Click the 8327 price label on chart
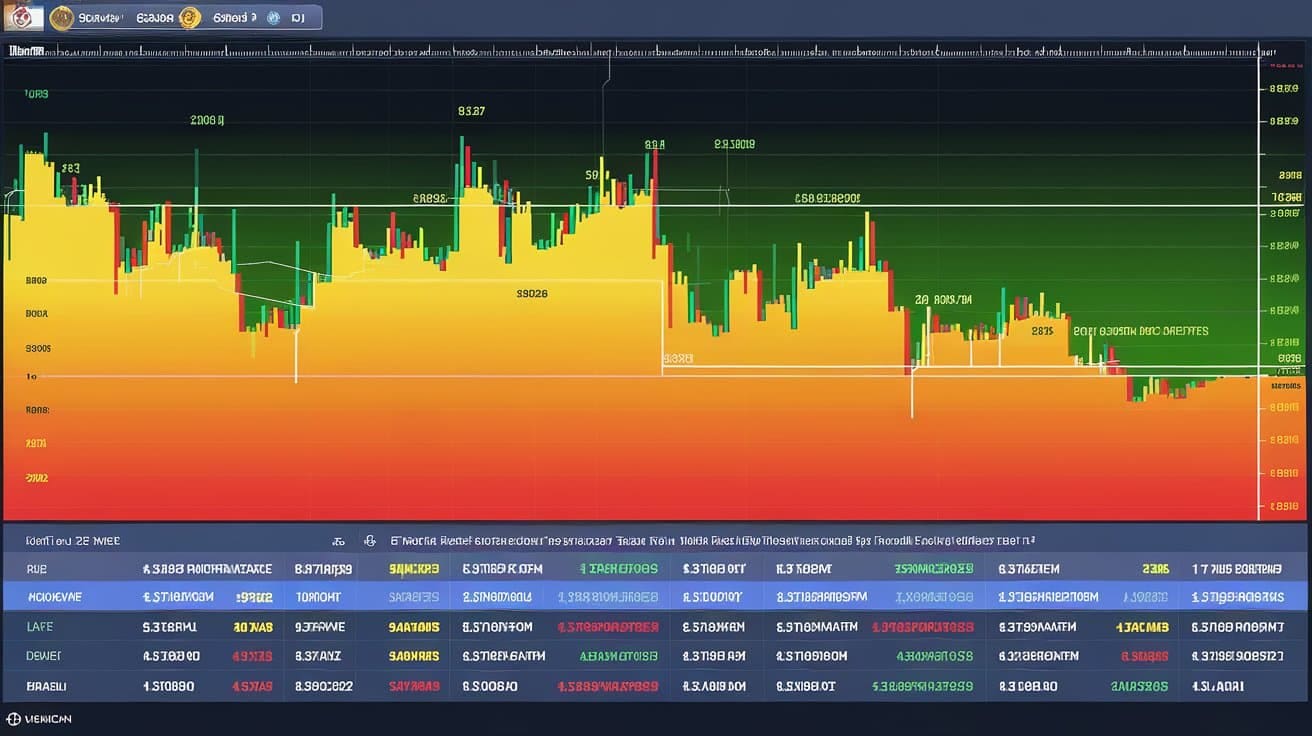 [471, 112]
